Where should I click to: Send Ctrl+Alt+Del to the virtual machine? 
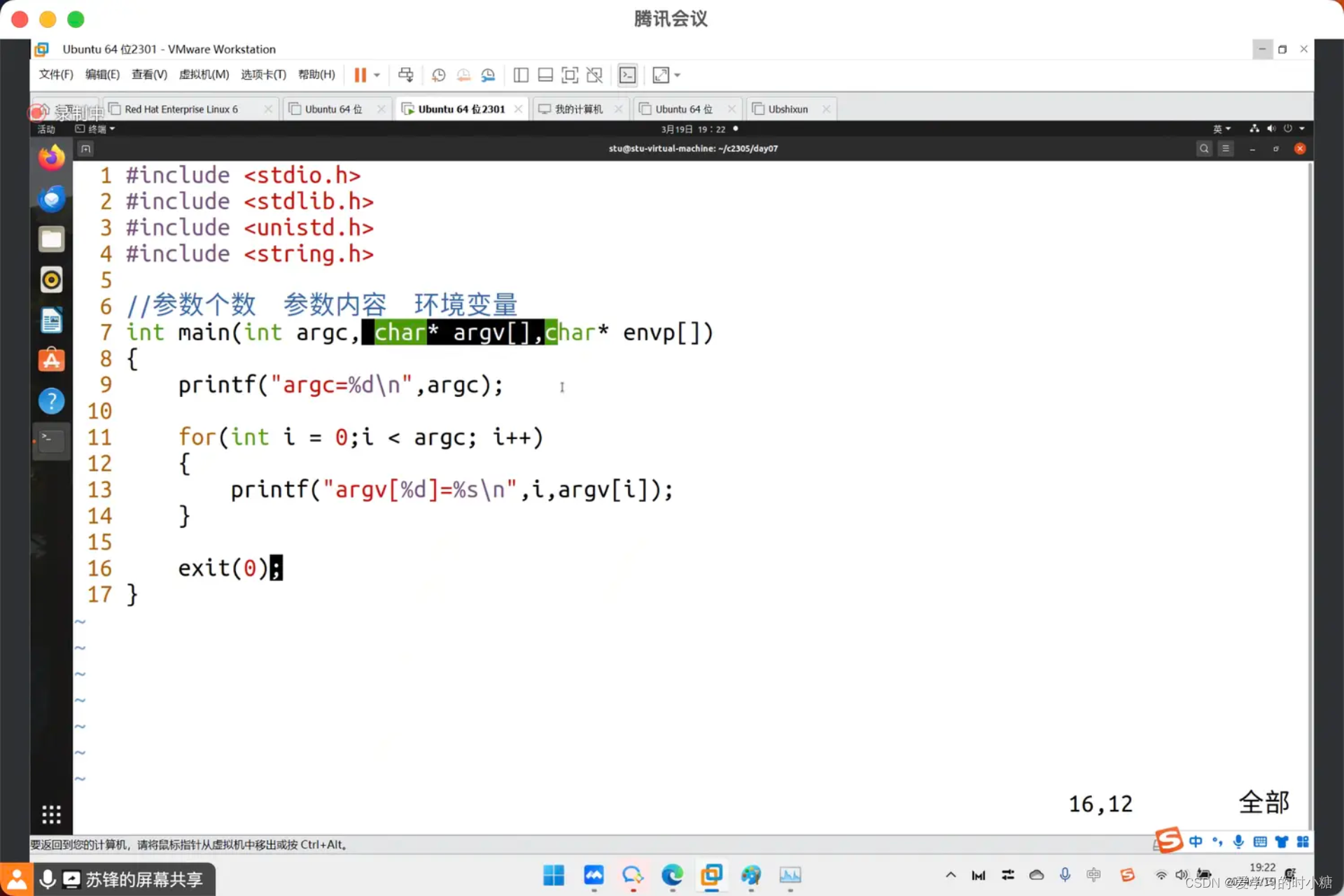[x=405, y=75]
